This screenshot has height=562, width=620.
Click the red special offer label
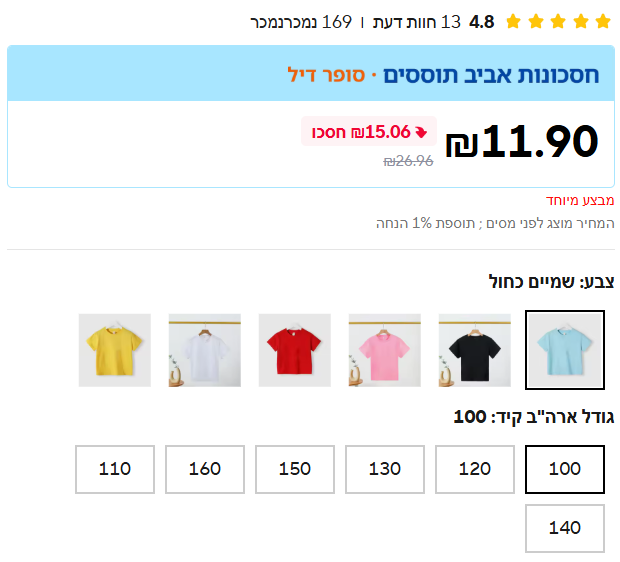580,200
